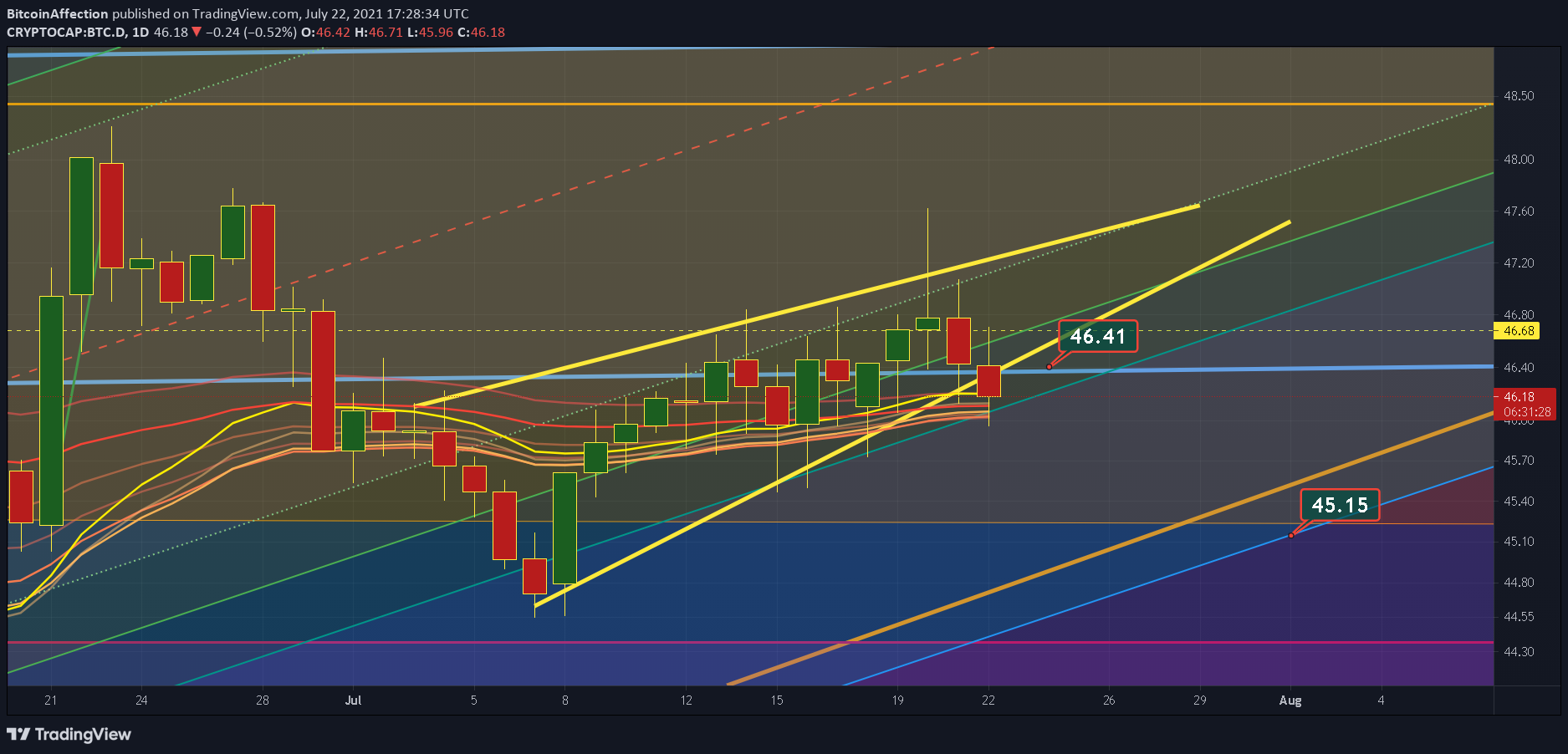Click the 44.30 price axis value

point(1519,651)
